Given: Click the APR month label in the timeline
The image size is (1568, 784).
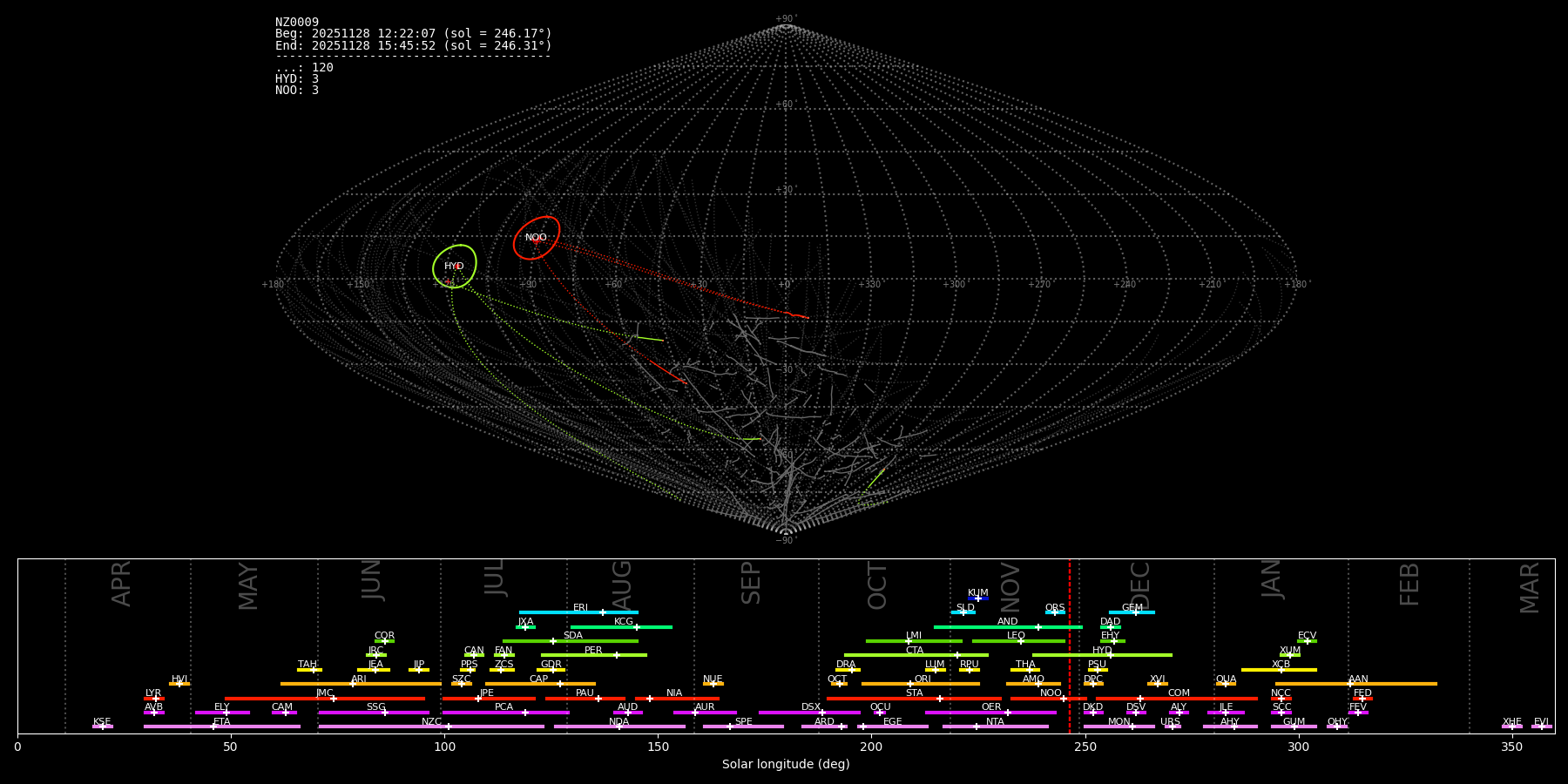Looking at the screenshot, I should [x=122, y=584].
